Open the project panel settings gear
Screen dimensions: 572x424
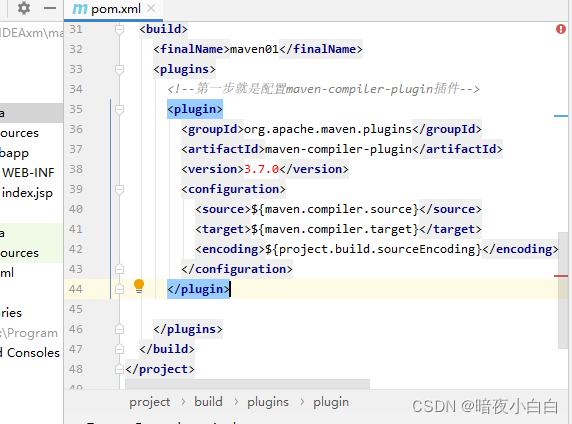(x=24, y=8)
